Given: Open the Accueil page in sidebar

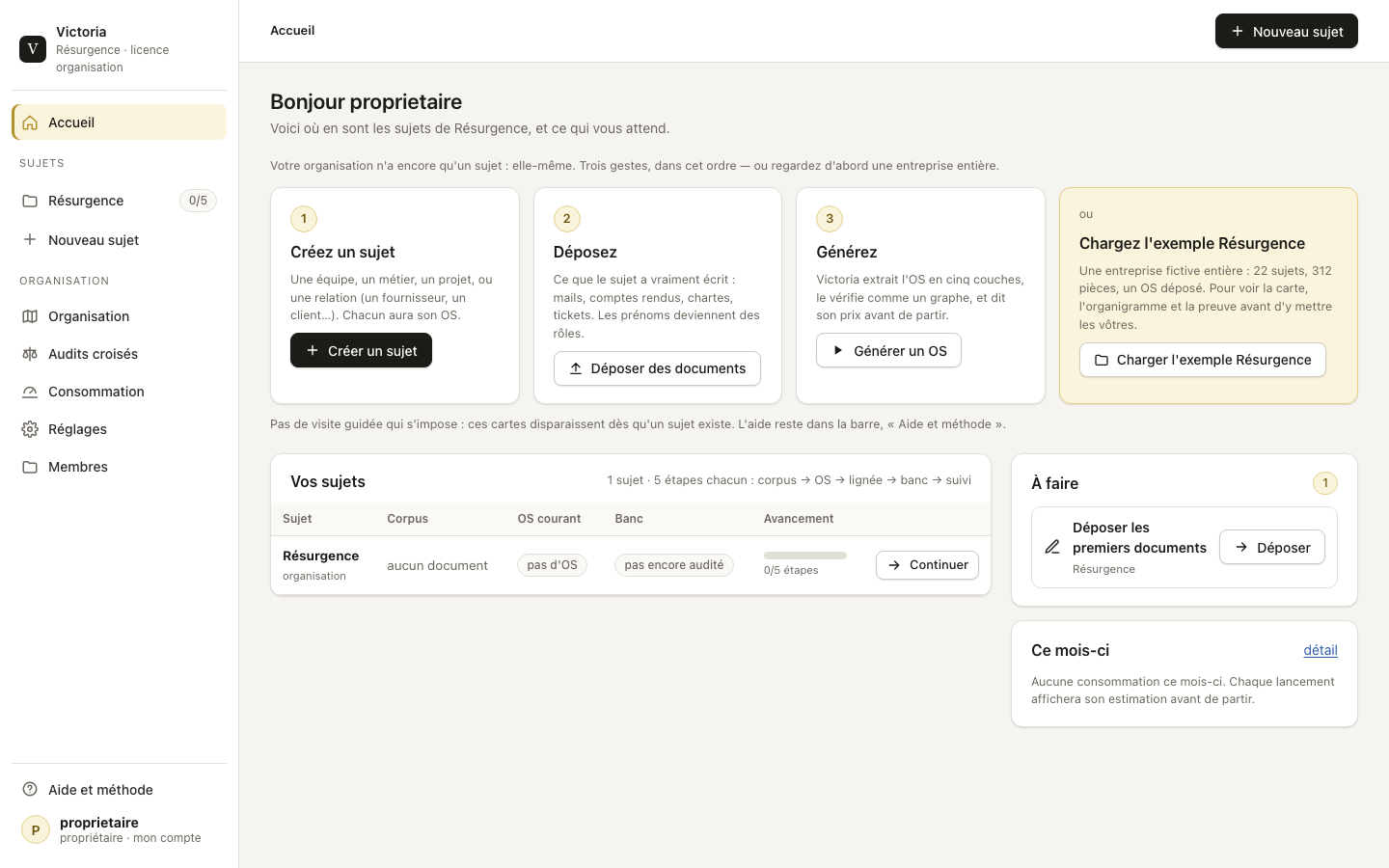Looking at the screenshot, I should (120, 122).
